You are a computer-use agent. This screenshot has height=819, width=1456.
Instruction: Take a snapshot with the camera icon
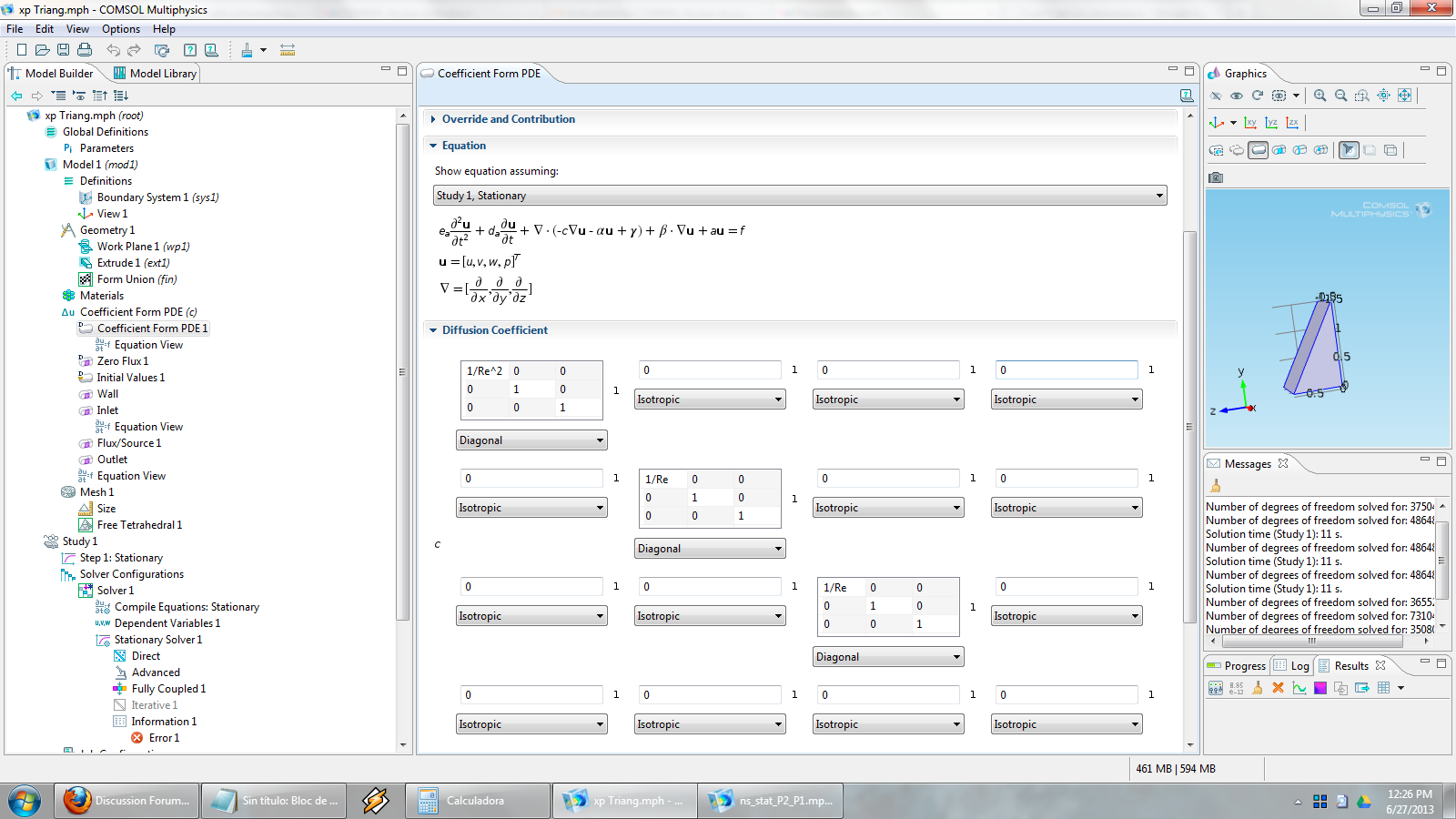point(1216,177)
